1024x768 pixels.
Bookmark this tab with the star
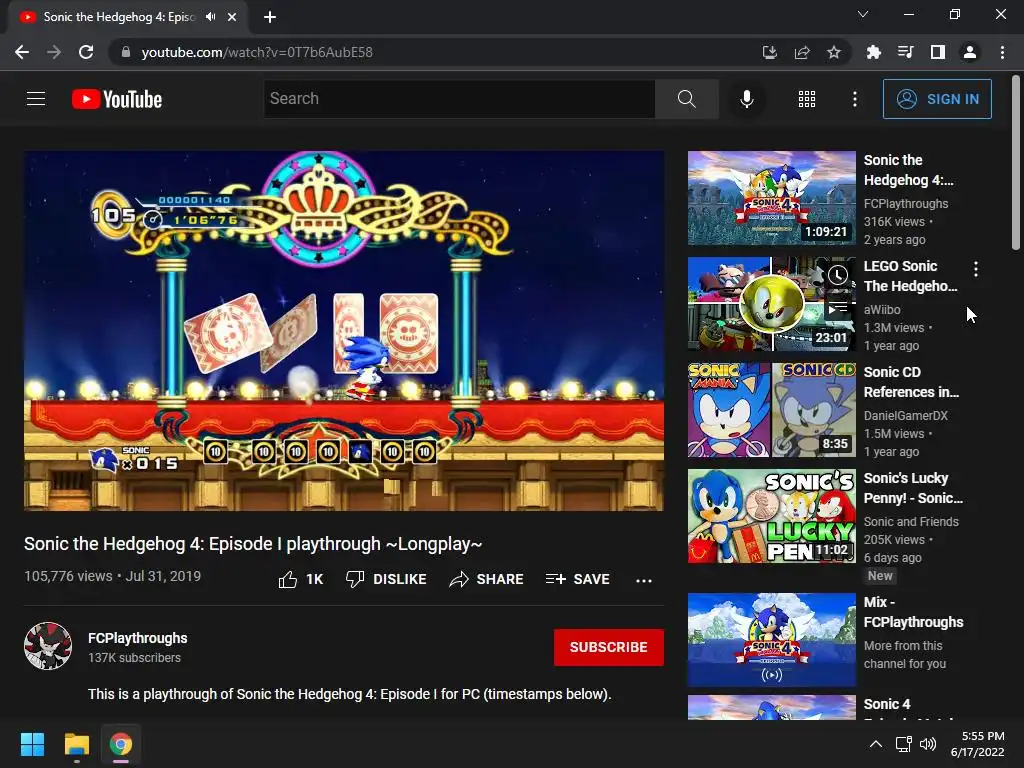click(x=834, y=52)
